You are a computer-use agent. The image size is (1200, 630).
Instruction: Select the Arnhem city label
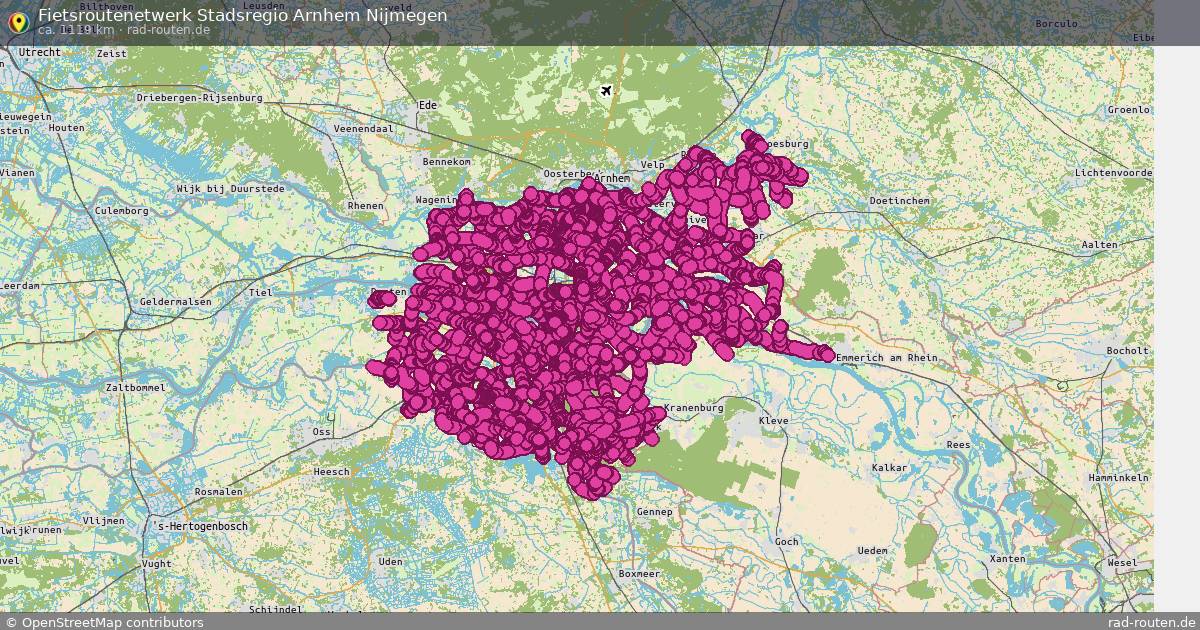tap(611, 178)
